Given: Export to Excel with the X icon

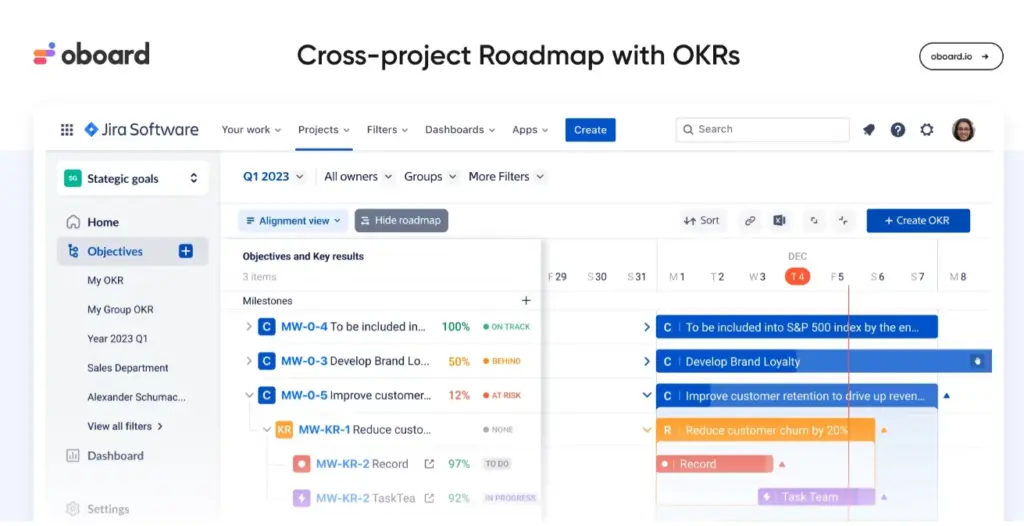Looking at the screenshot, I should (779, 221).
